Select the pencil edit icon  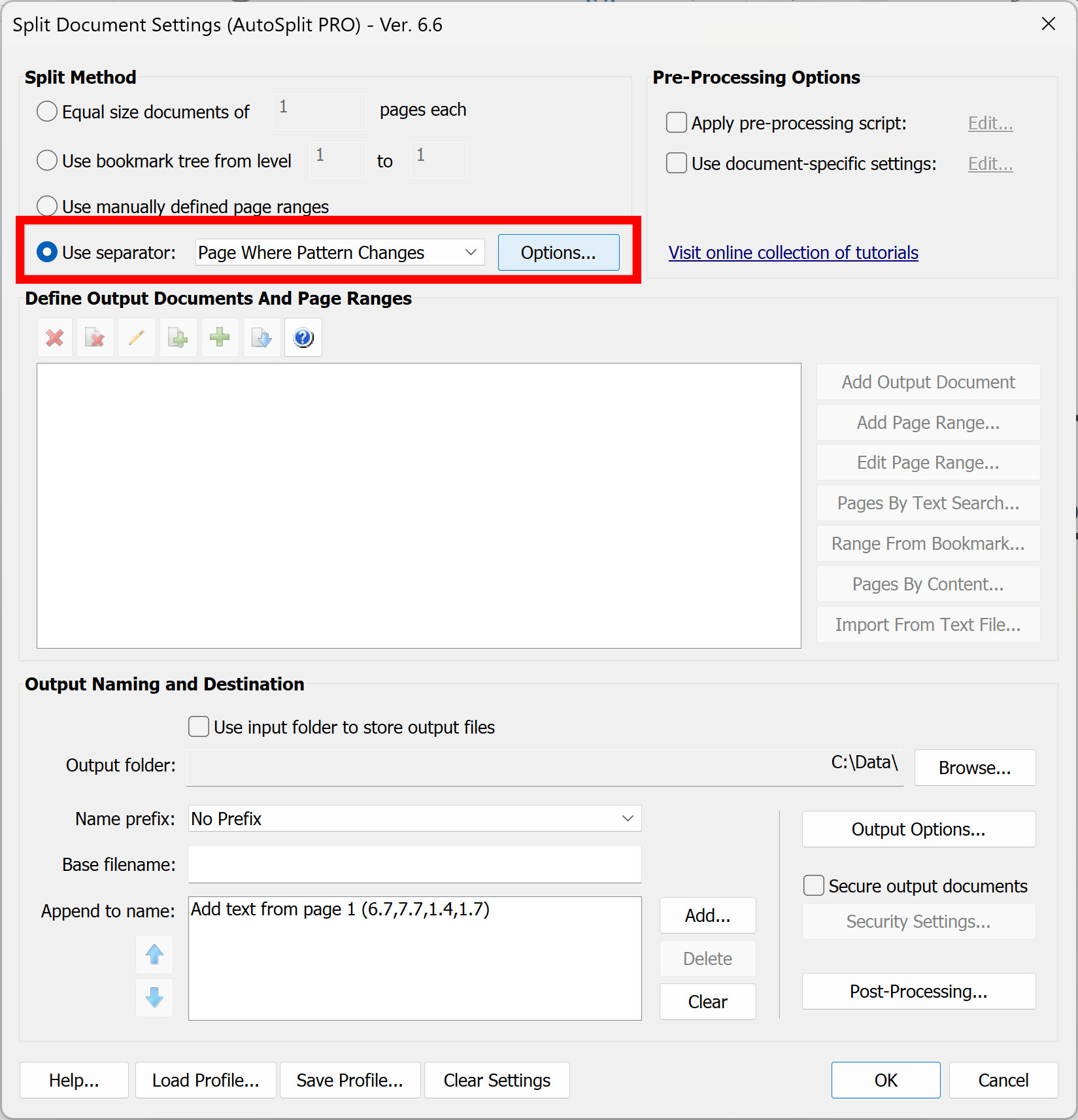click(x=137, y=337)
